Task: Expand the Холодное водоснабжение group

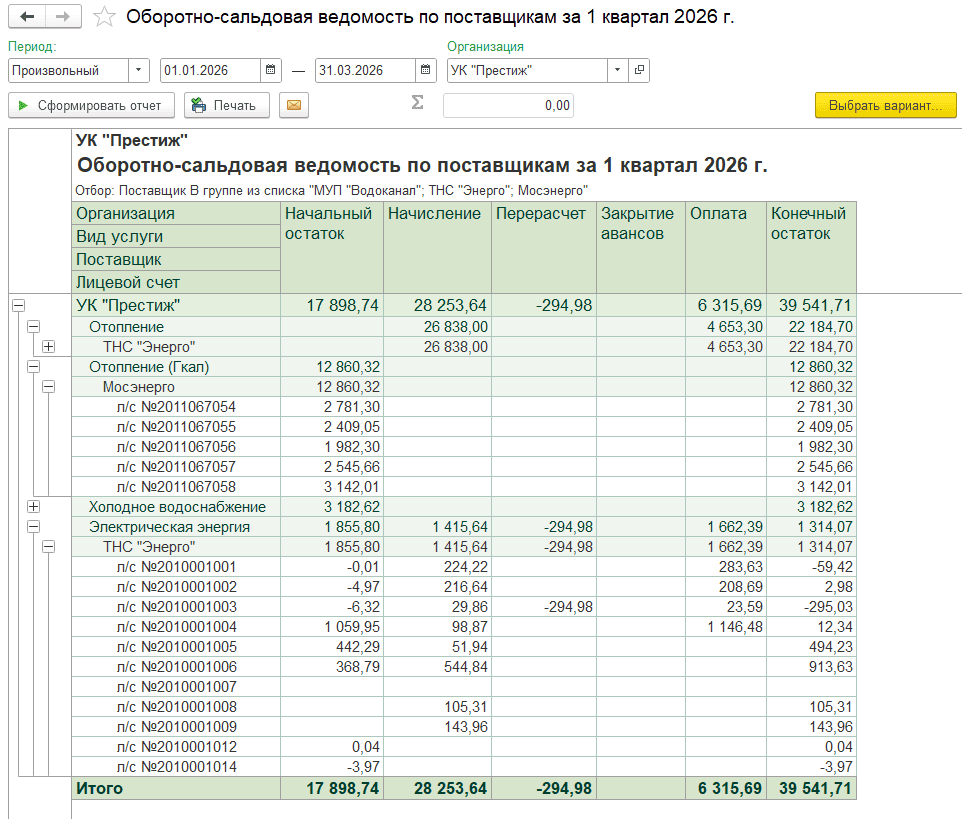Action: (33, 507)
